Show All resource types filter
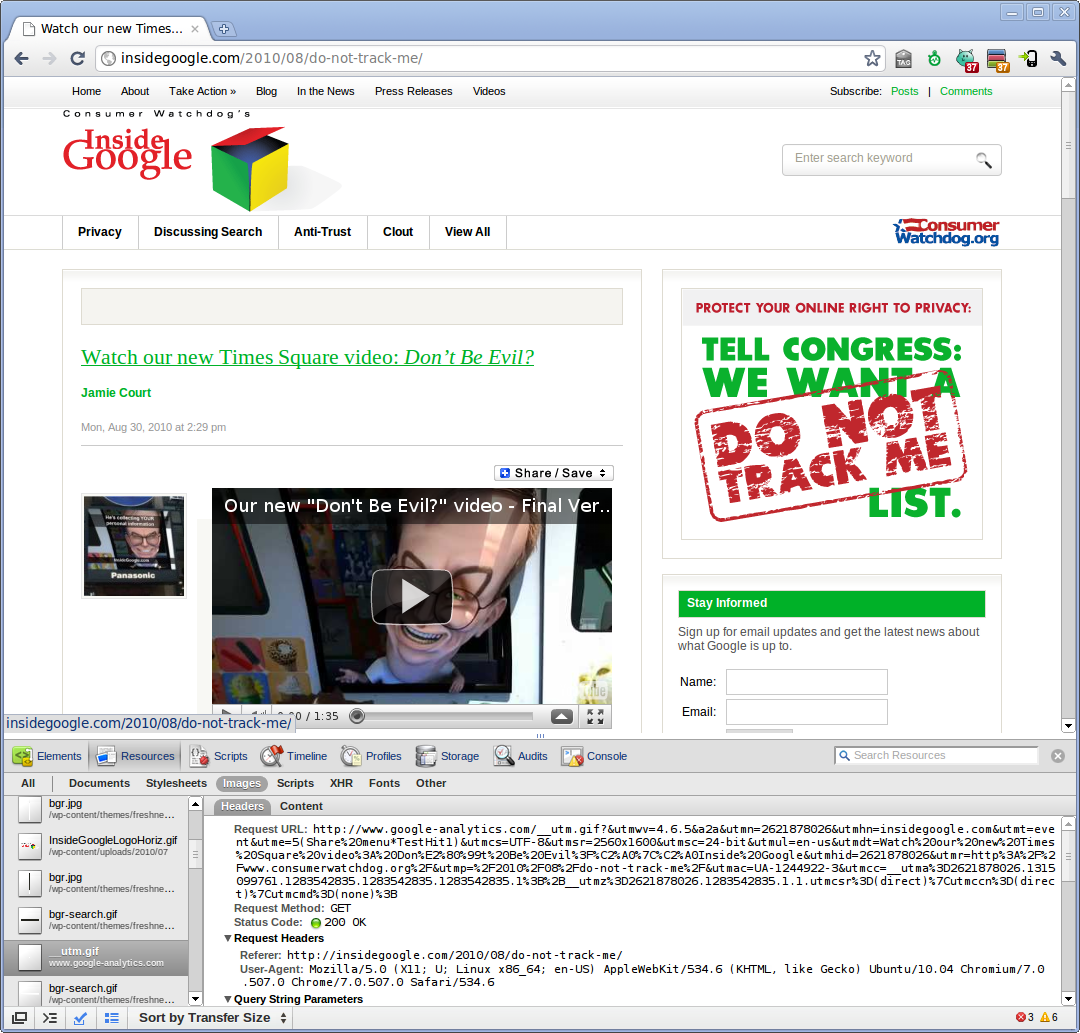The image size is (1080, 1033). pos(28,784)
